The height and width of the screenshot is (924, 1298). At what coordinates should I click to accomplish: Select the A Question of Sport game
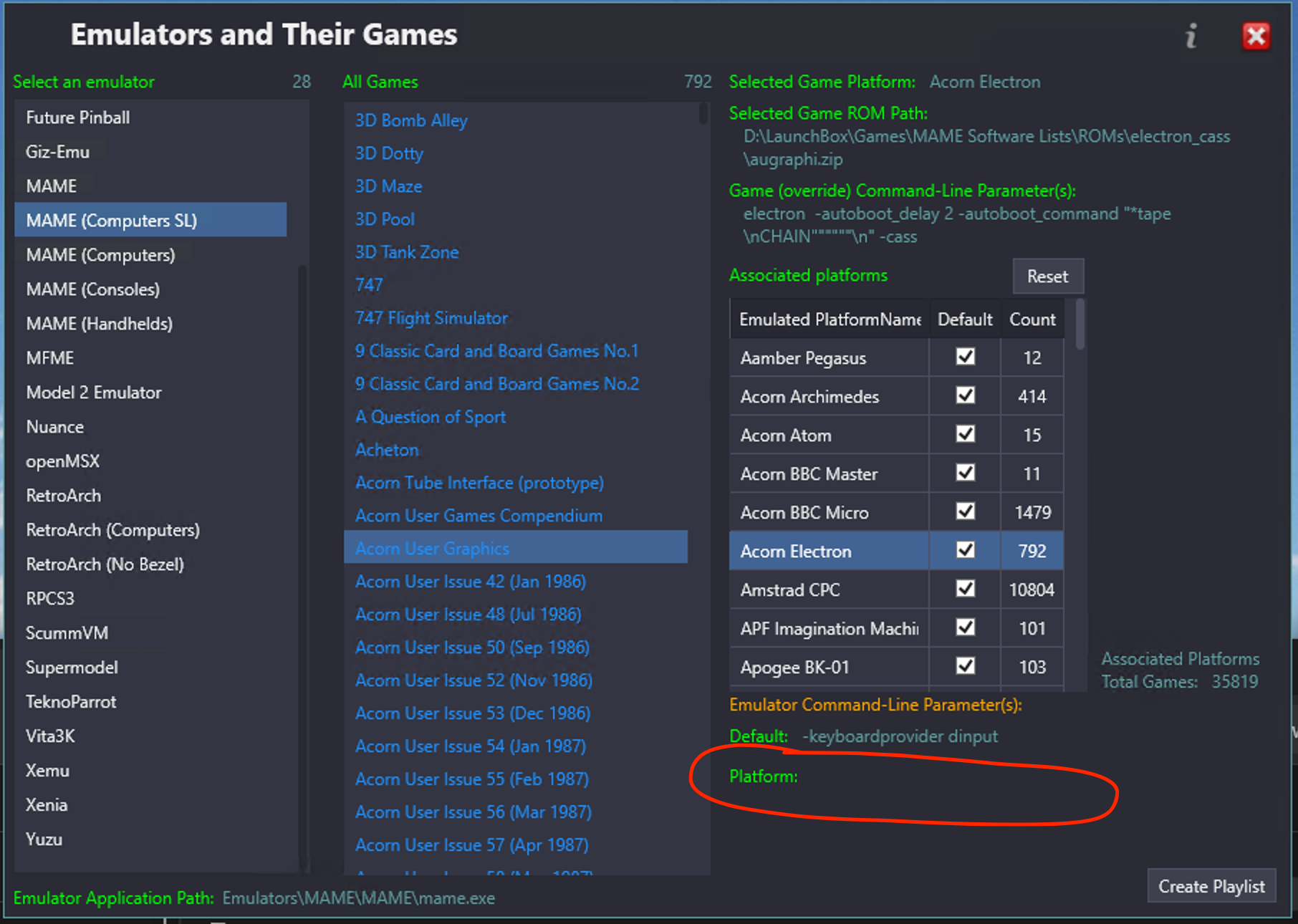click(431, 417)
